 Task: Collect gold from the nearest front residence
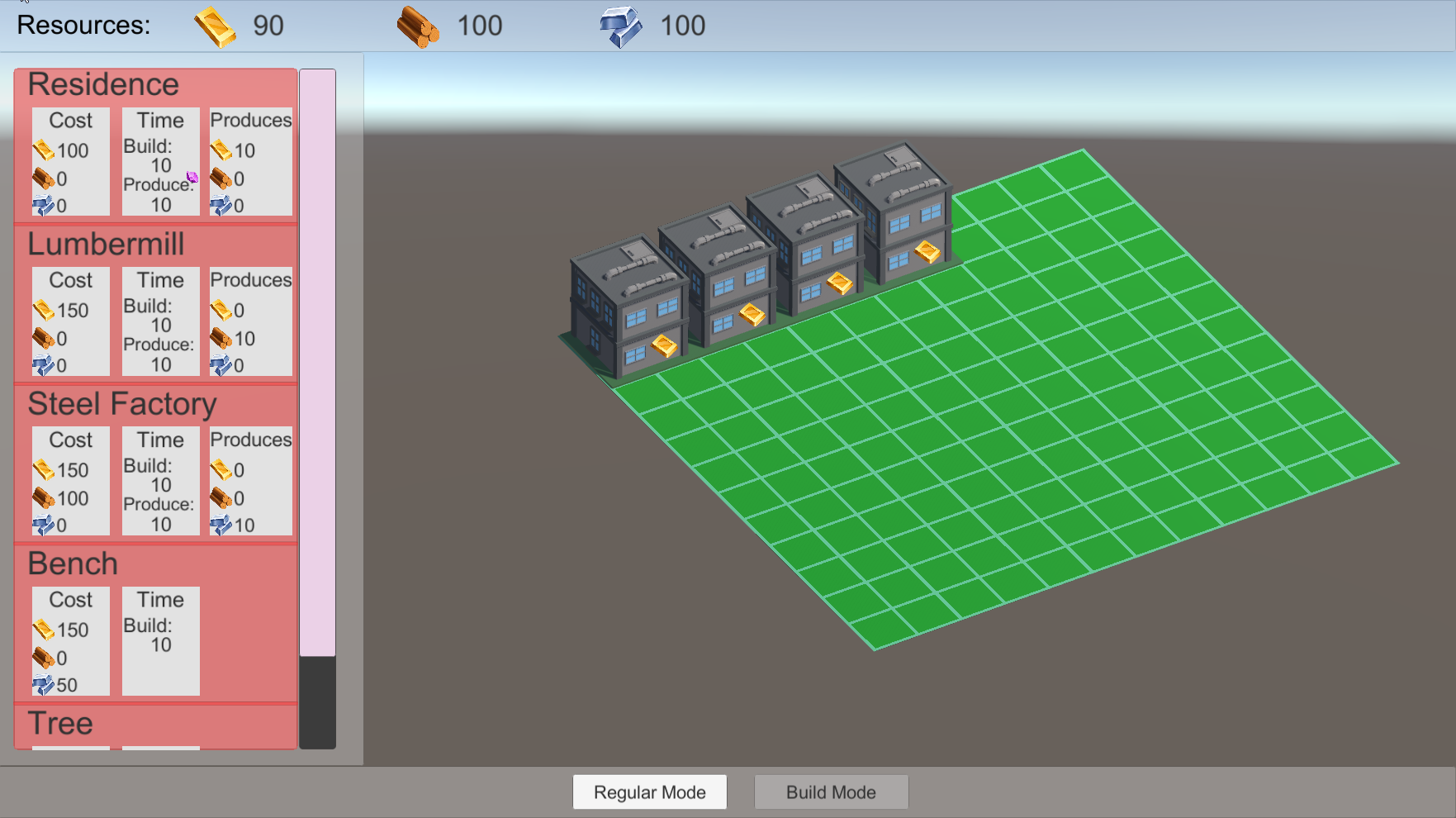click(665, 345)
